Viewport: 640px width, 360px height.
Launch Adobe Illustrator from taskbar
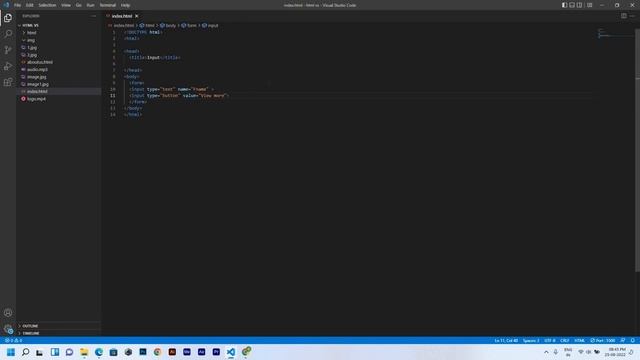click(172, 352)
